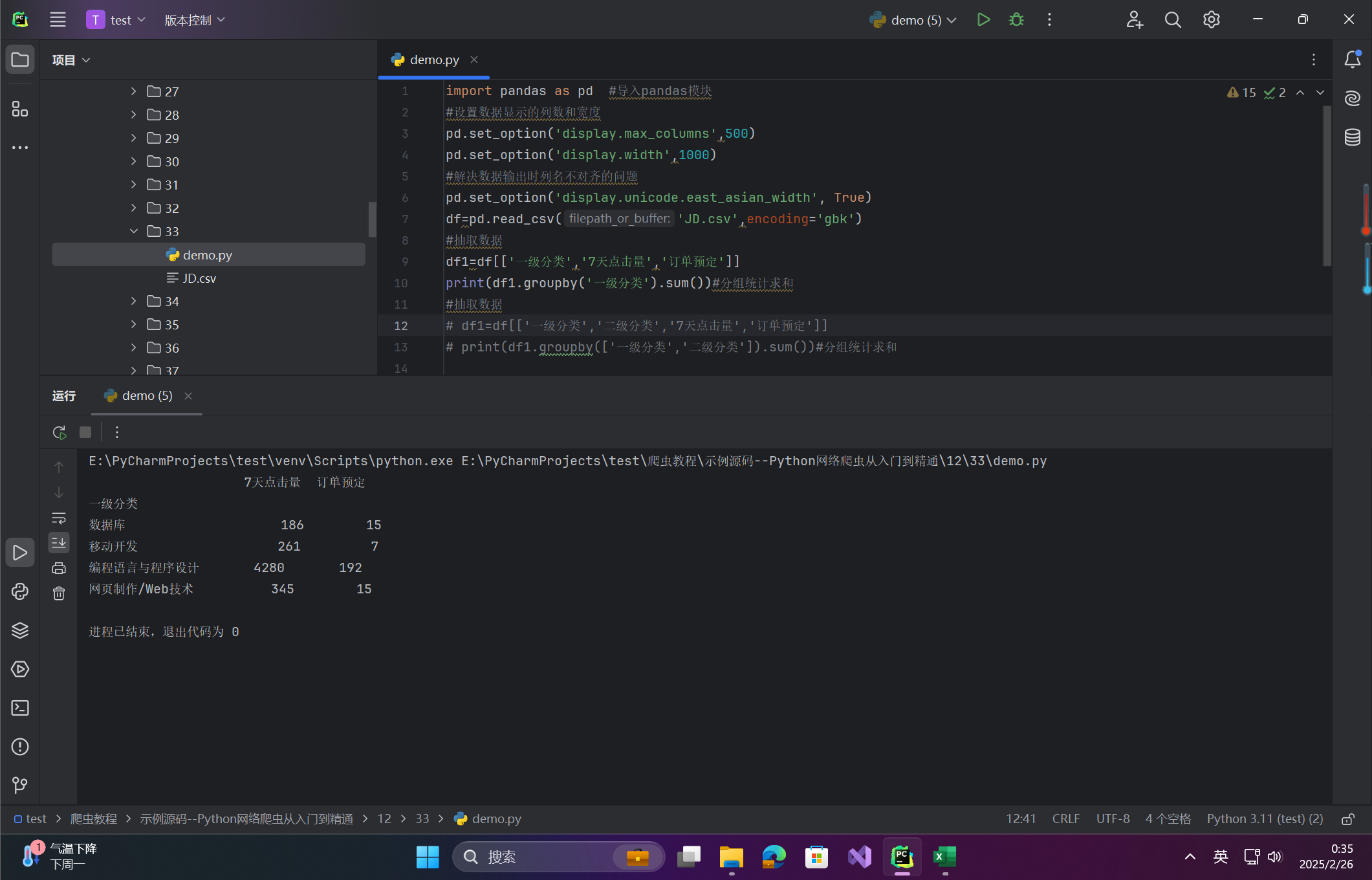Screen dimensions: 1372x880
Task: Open demo (5) run configuration dropdown
Action: coord(913,20)
